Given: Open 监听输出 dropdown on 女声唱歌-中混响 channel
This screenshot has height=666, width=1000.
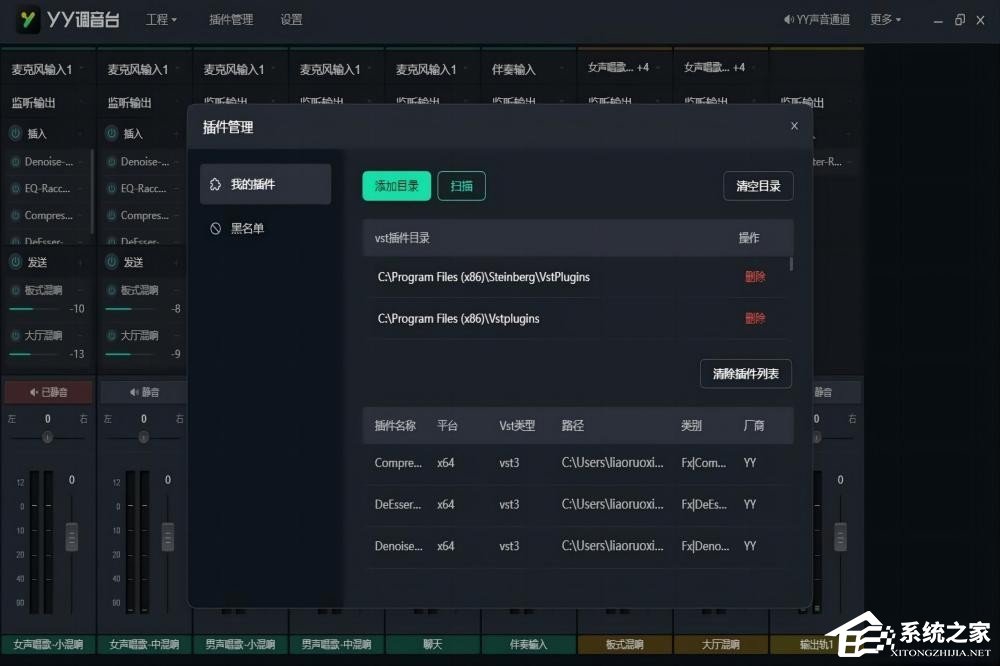Looking at the screenshot, I should tap(144, 103).
